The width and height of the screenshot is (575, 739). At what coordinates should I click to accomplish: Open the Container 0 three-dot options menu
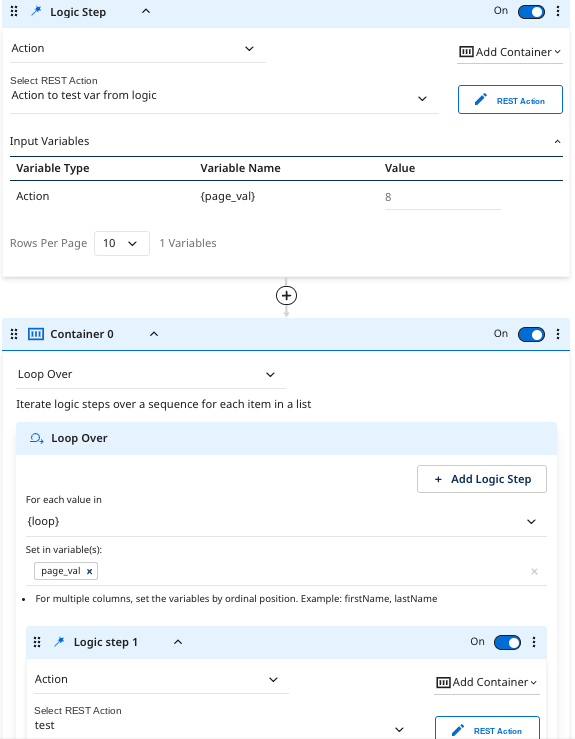pos(558,334)
